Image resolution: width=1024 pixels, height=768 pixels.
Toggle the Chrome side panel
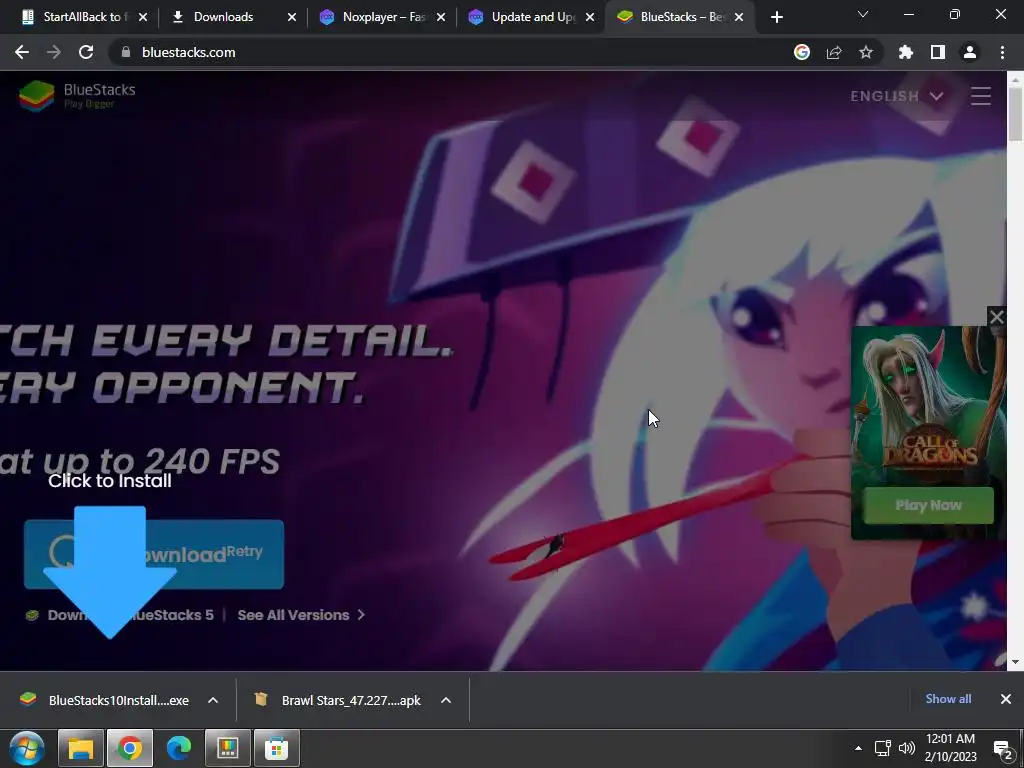click(x=938, y=52)
